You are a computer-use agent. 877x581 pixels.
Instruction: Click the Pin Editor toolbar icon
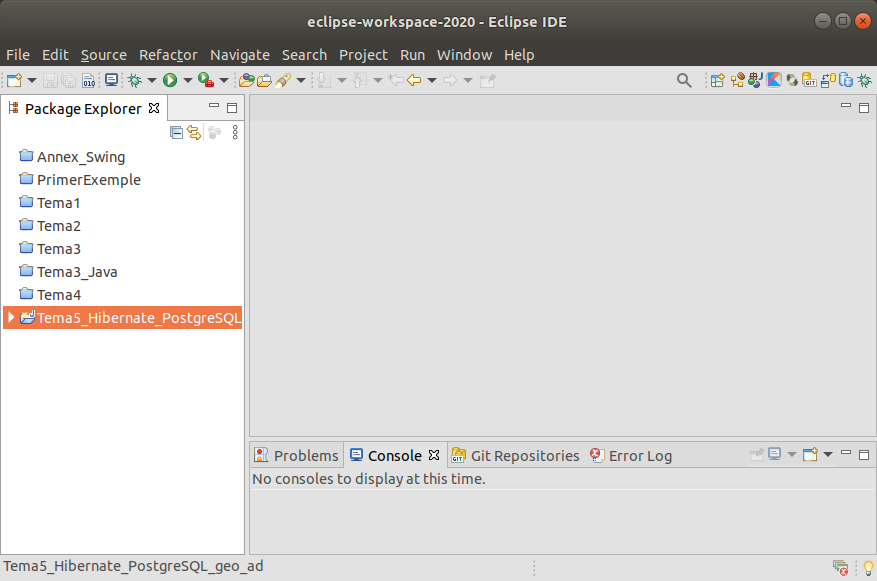pos(488,81)
